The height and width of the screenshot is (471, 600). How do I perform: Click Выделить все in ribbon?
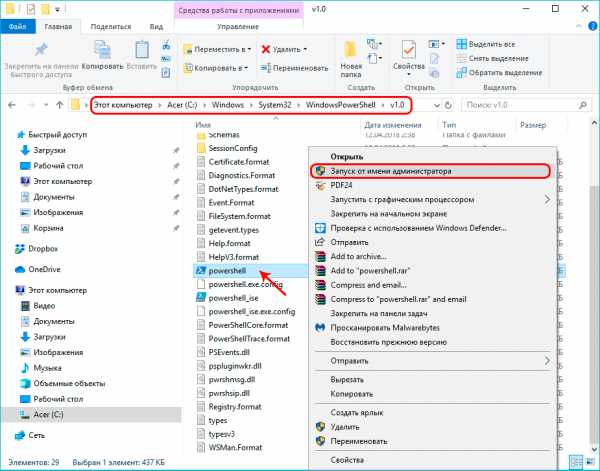point(486,44)
